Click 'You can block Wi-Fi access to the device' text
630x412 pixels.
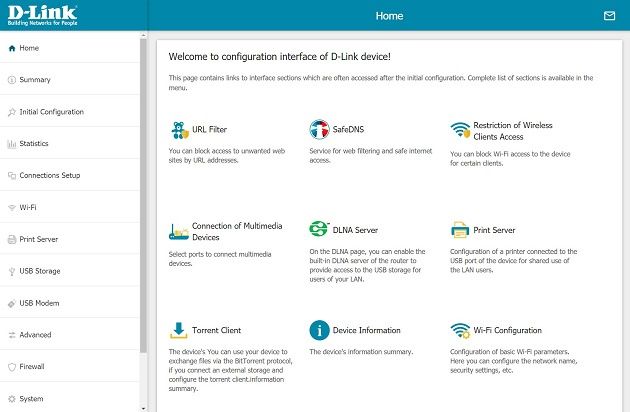[x=510, y=159]
